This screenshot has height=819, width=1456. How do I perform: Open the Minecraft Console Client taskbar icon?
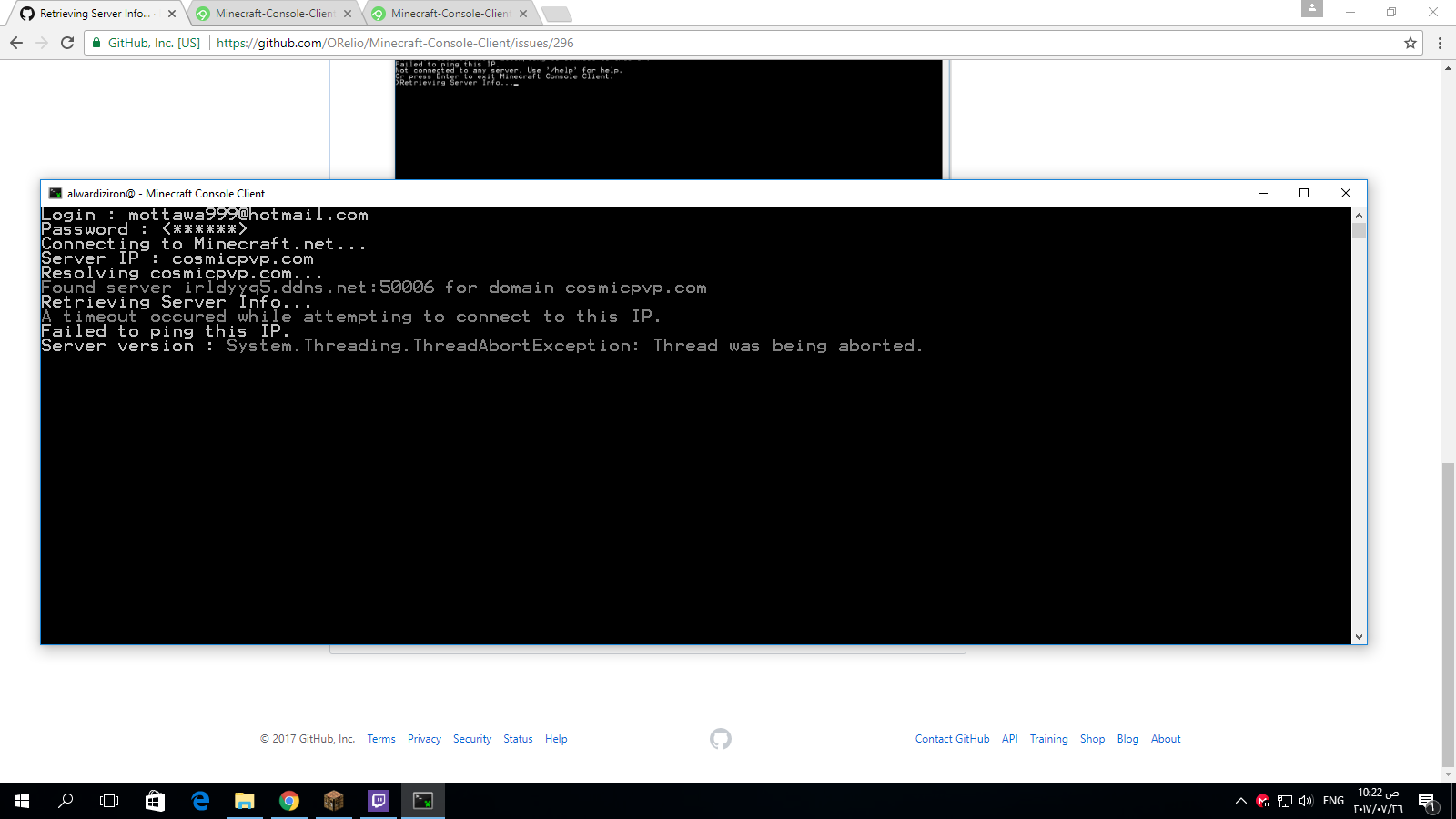[x=423, y=801]
